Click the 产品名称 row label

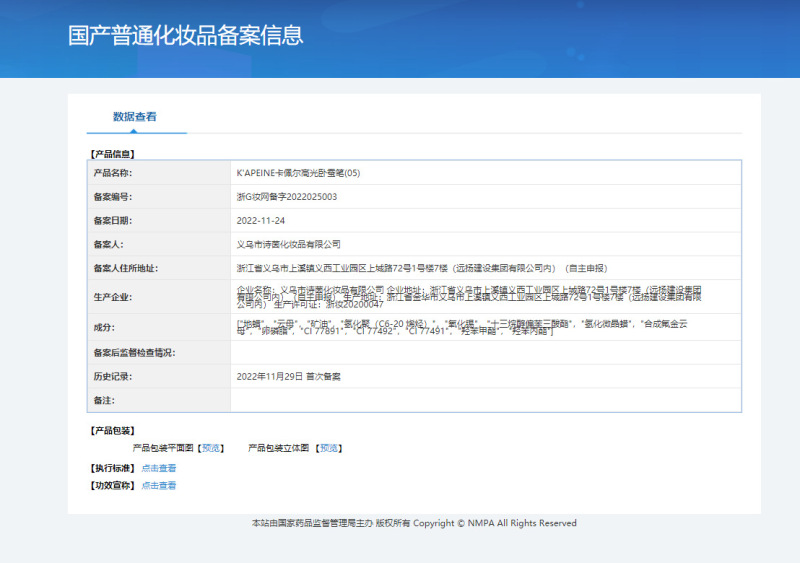pos(113,173)
